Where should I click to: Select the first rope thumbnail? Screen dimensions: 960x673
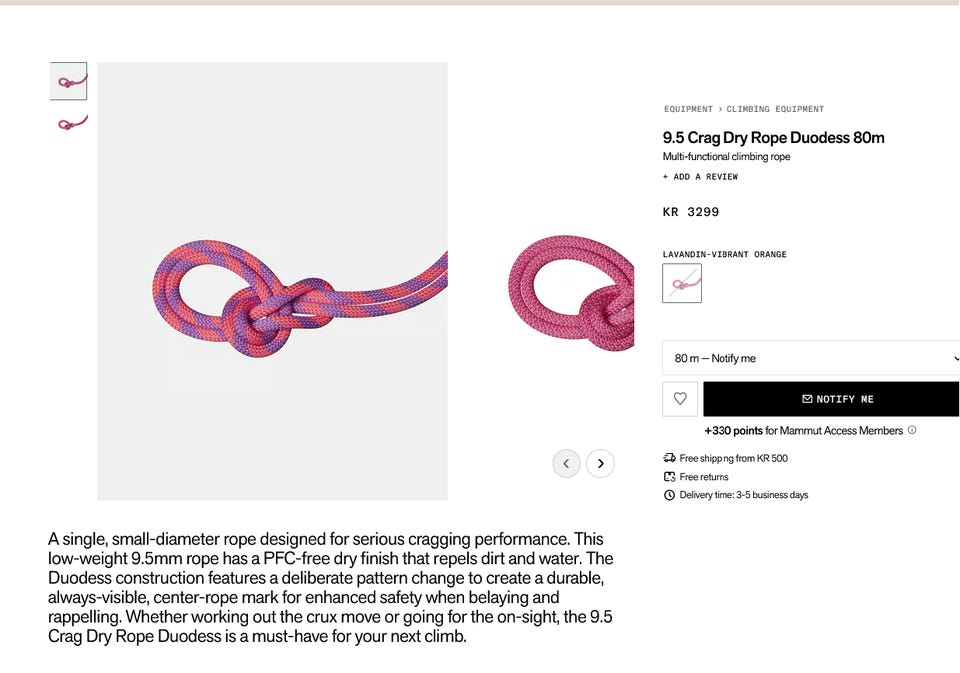pos(68,81)
